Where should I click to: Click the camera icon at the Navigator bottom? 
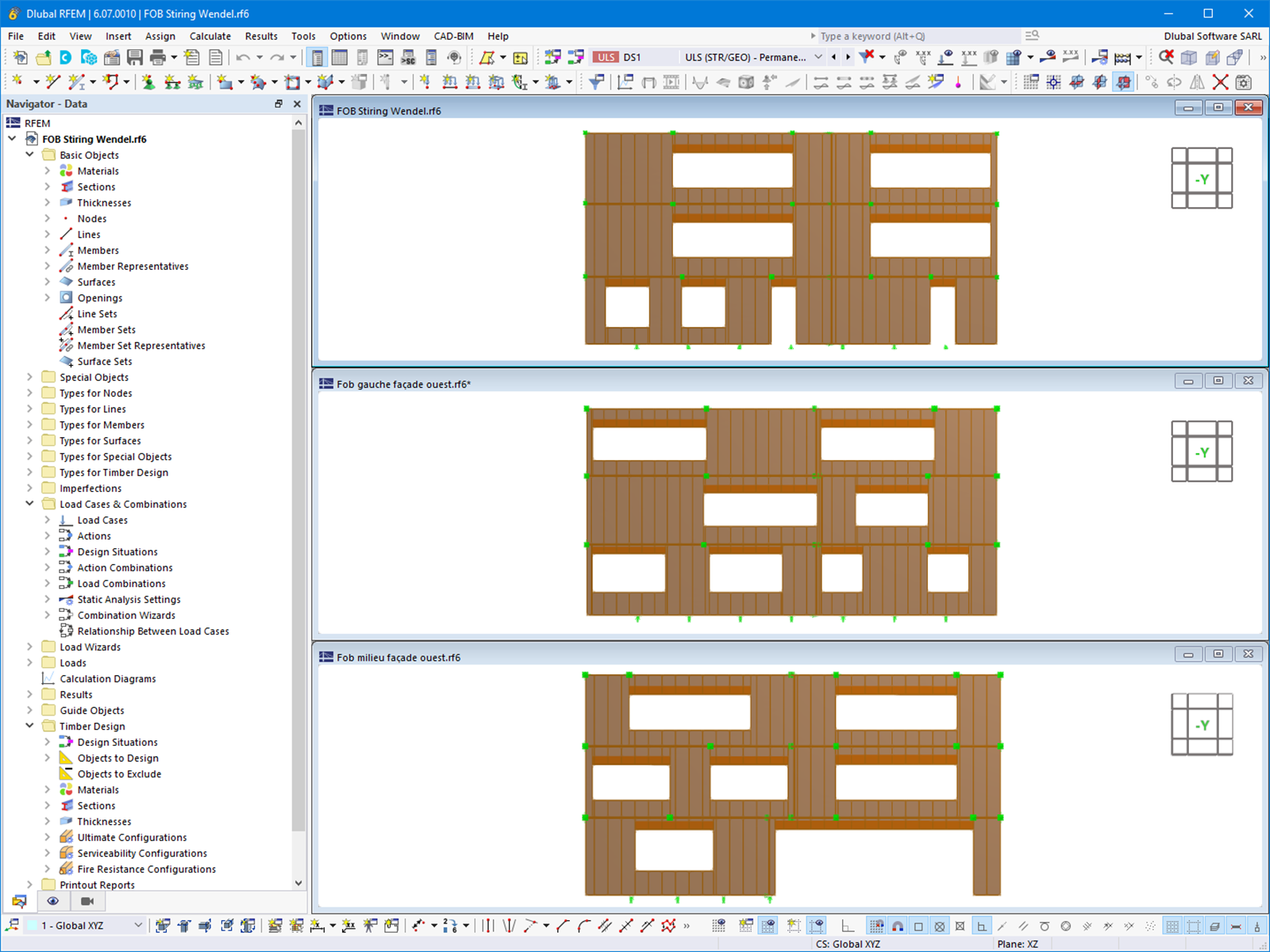tap(87, 901)
